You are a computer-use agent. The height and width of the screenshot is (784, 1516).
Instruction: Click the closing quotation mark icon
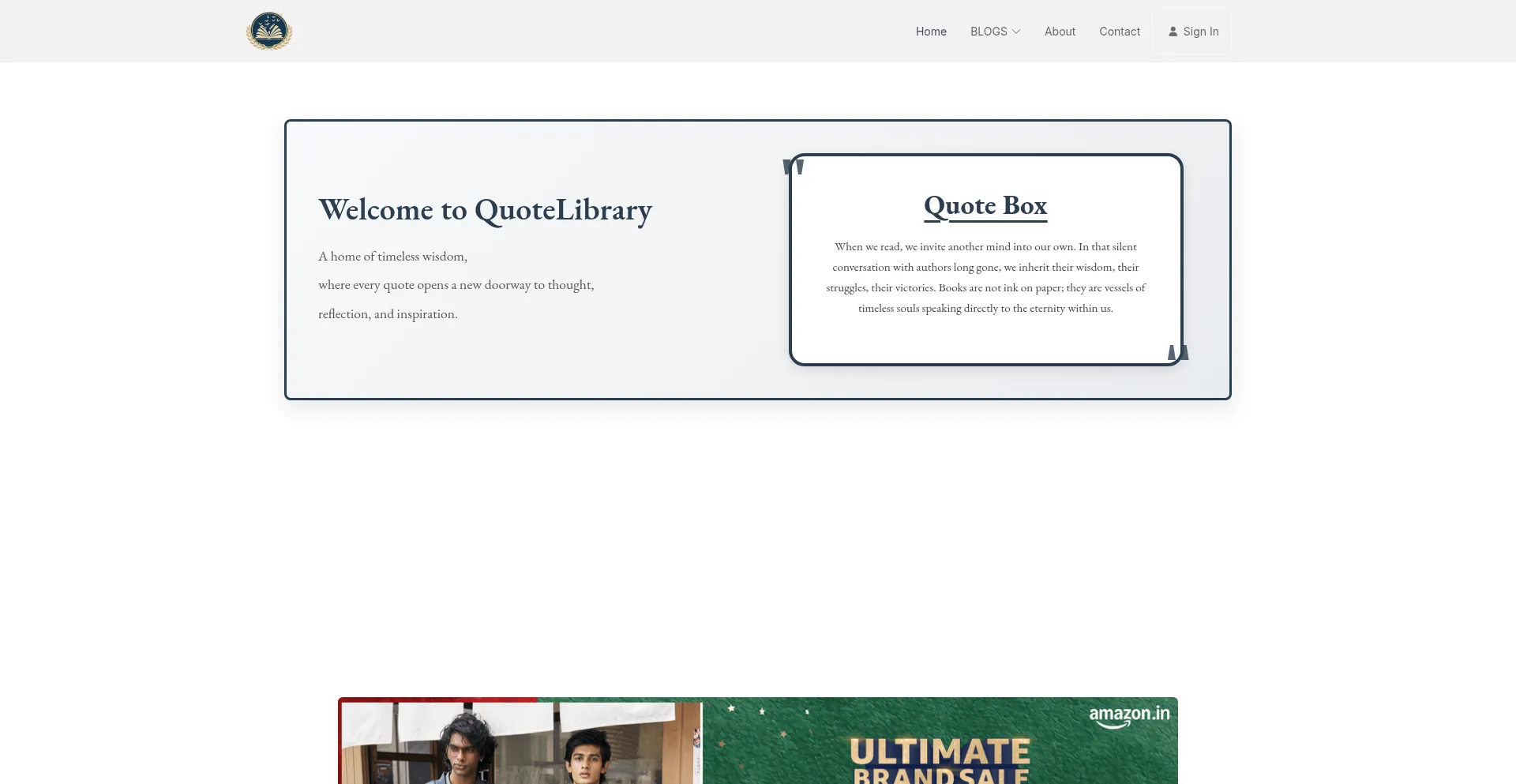pos(1176,353)
